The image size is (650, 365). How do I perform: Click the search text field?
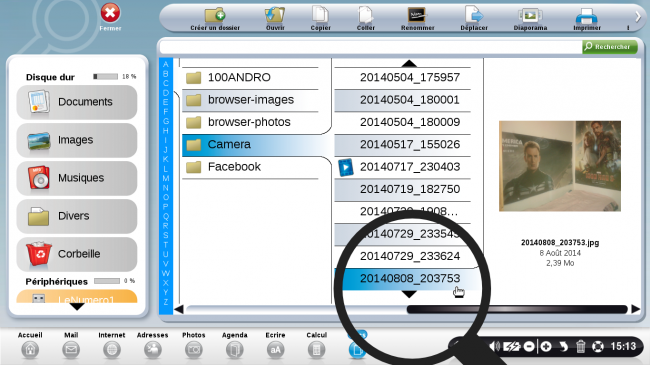(x=371, y=47)
